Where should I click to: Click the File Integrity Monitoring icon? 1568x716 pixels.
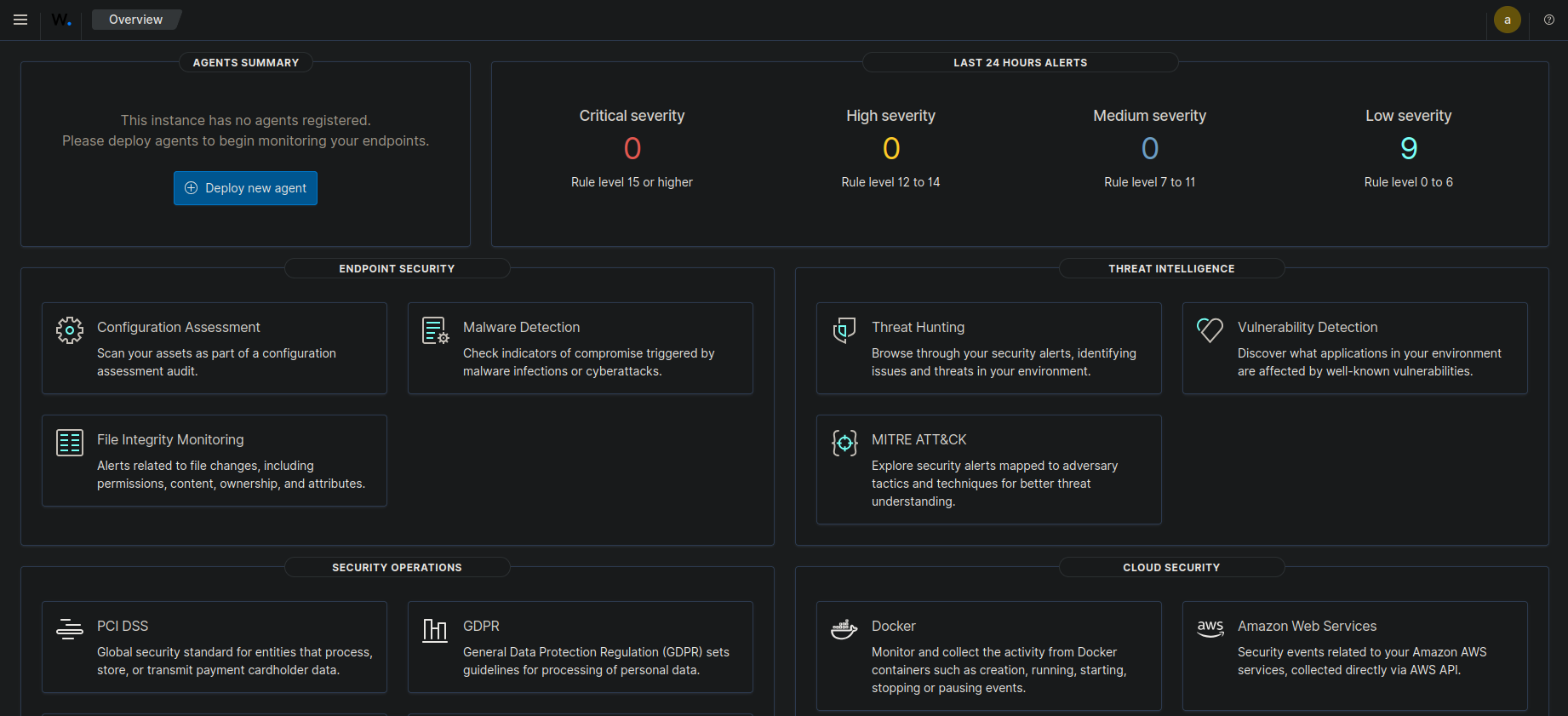pos(70,443)
